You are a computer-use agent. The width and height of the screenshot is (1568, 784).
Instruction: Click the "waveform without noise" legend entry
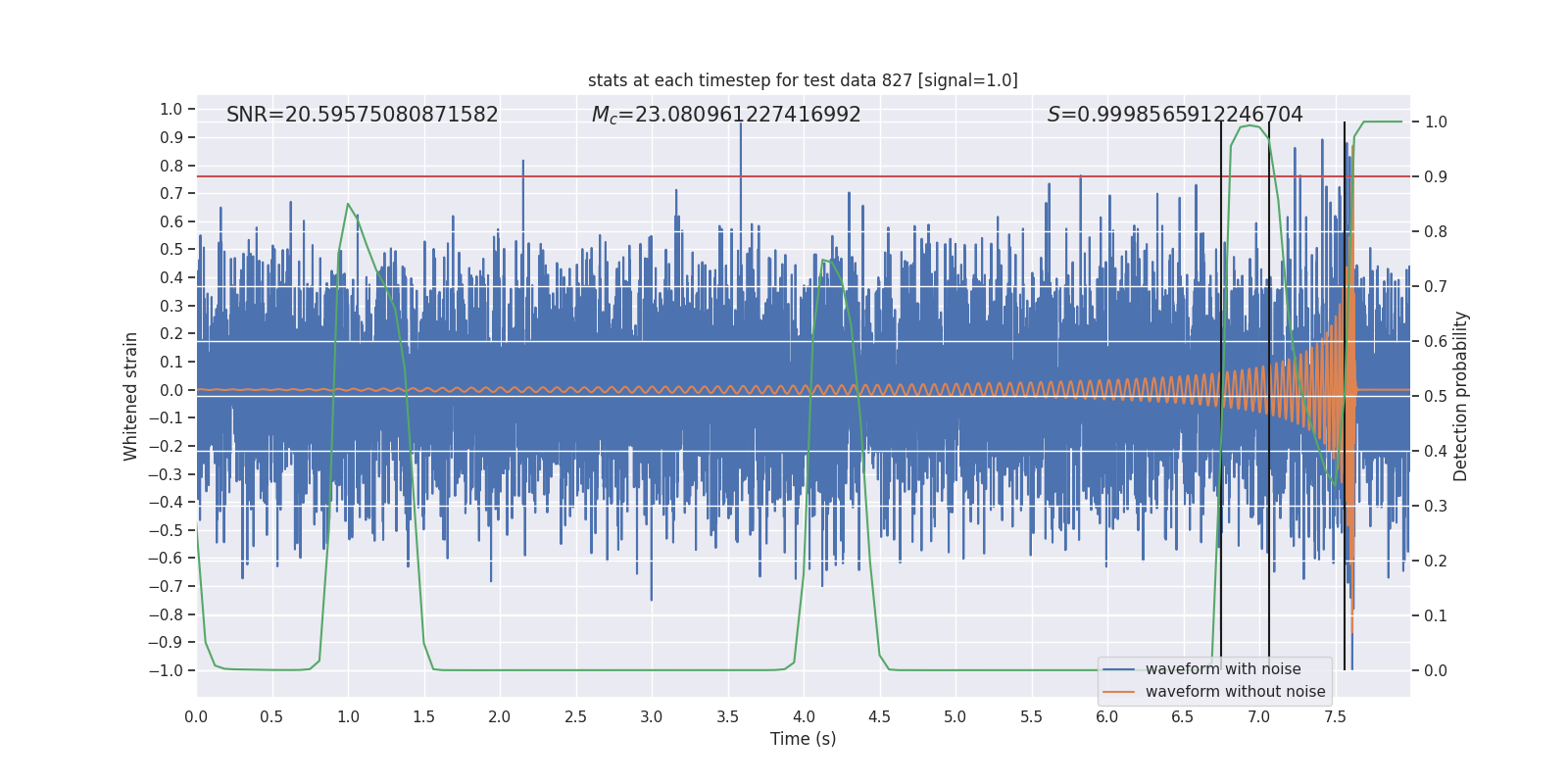coord(1235,692)
